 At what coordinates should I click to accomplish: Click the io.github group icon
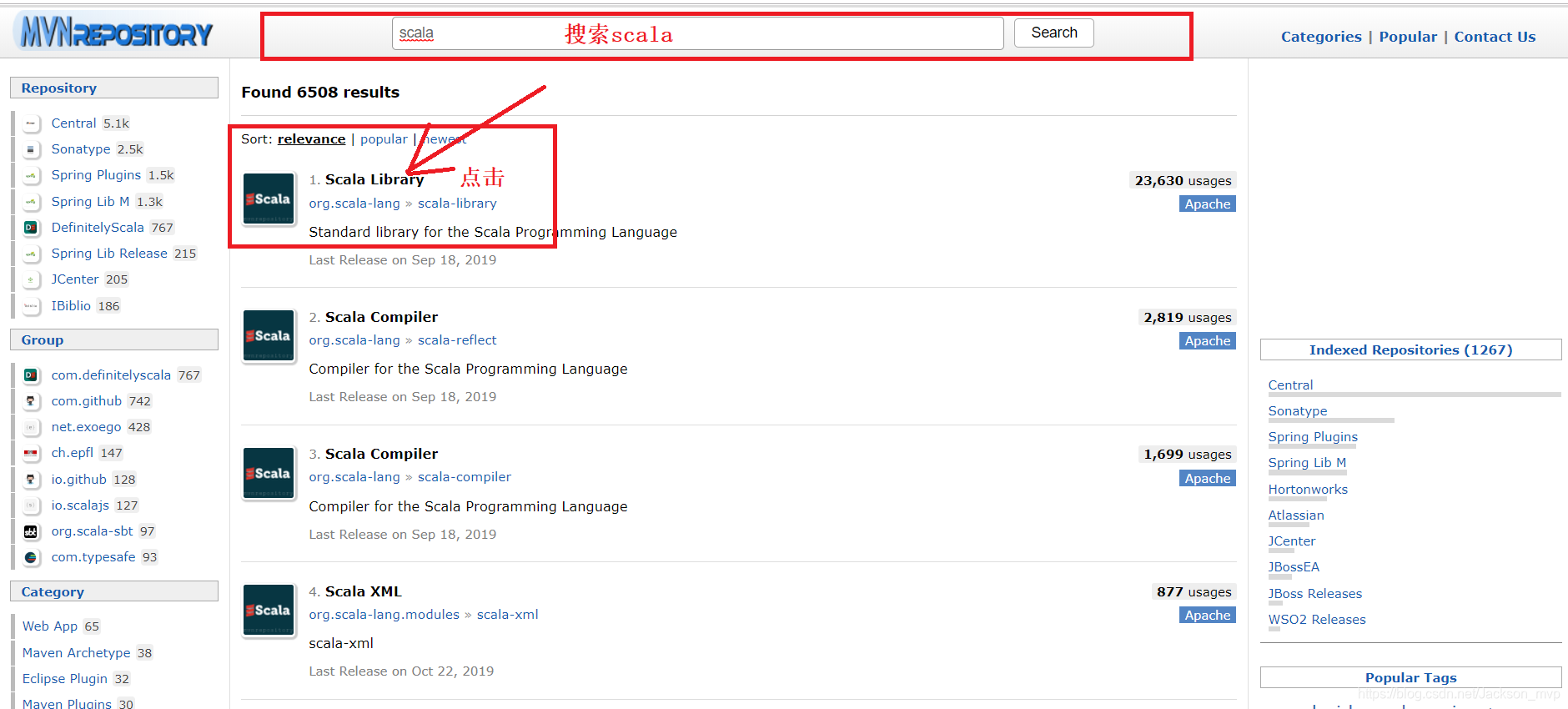(x=31, y=480)
